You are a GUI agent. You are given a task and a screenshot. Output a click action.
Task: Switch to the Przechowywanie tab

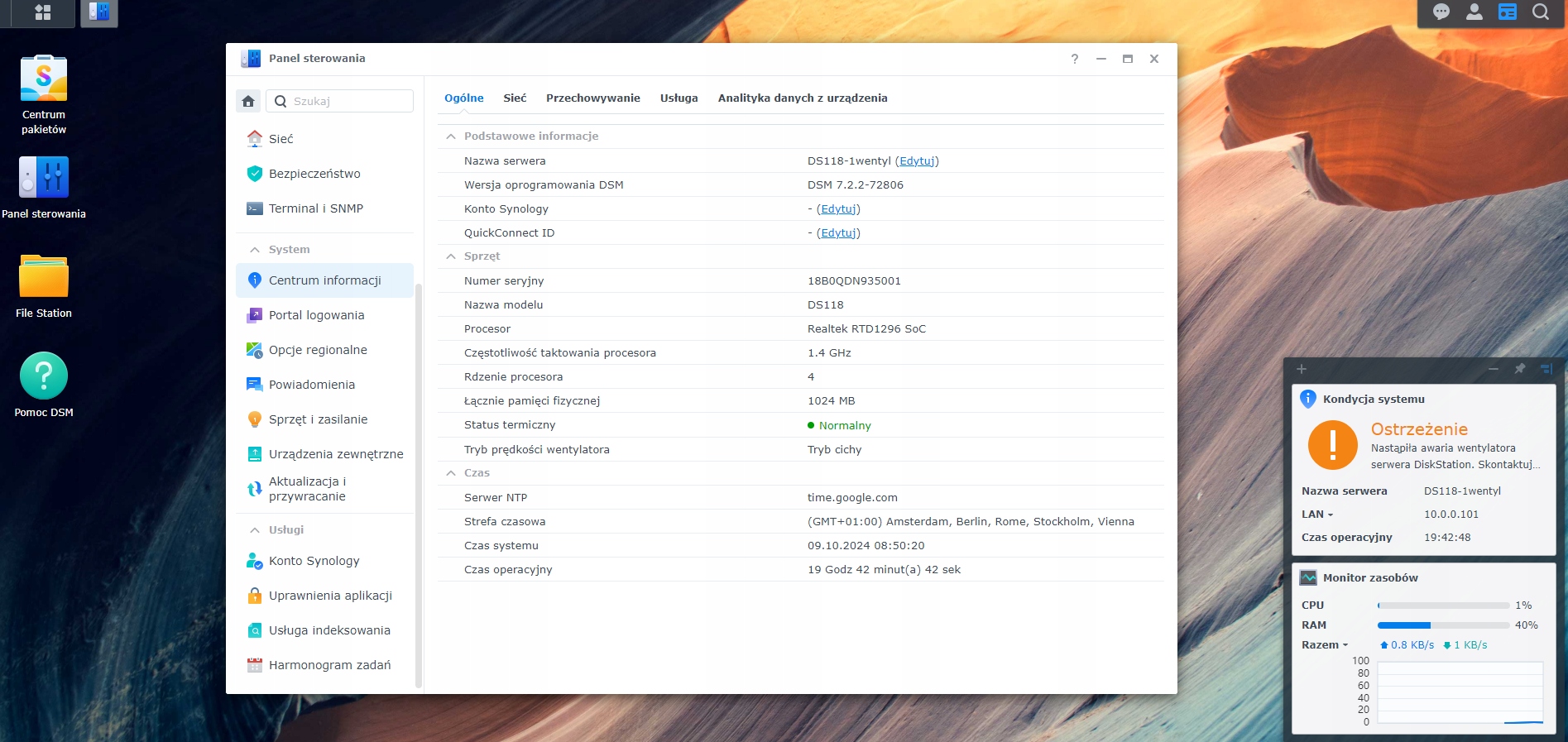[x=593, y=98]
